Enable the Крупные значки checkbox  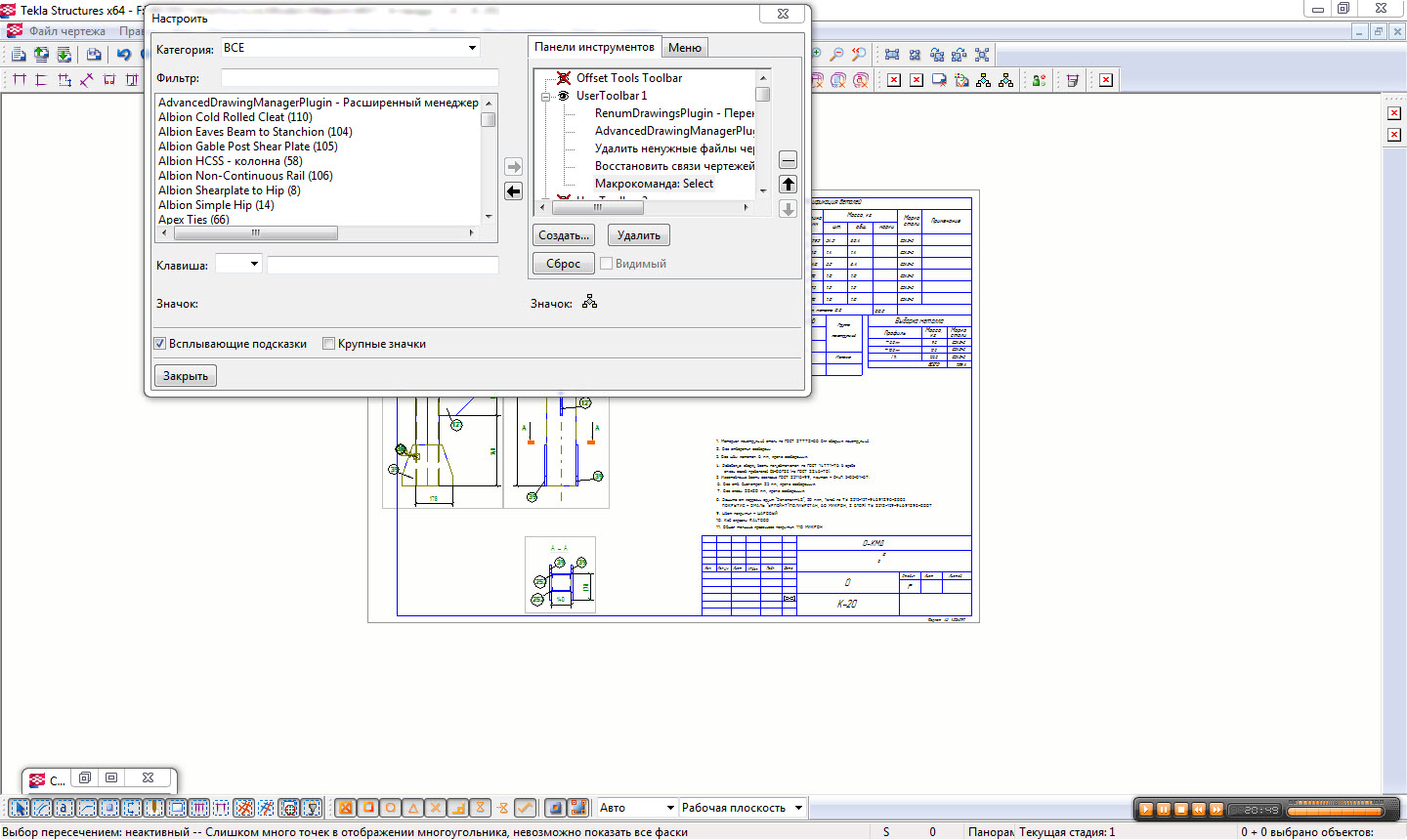[x=329, y=344]
